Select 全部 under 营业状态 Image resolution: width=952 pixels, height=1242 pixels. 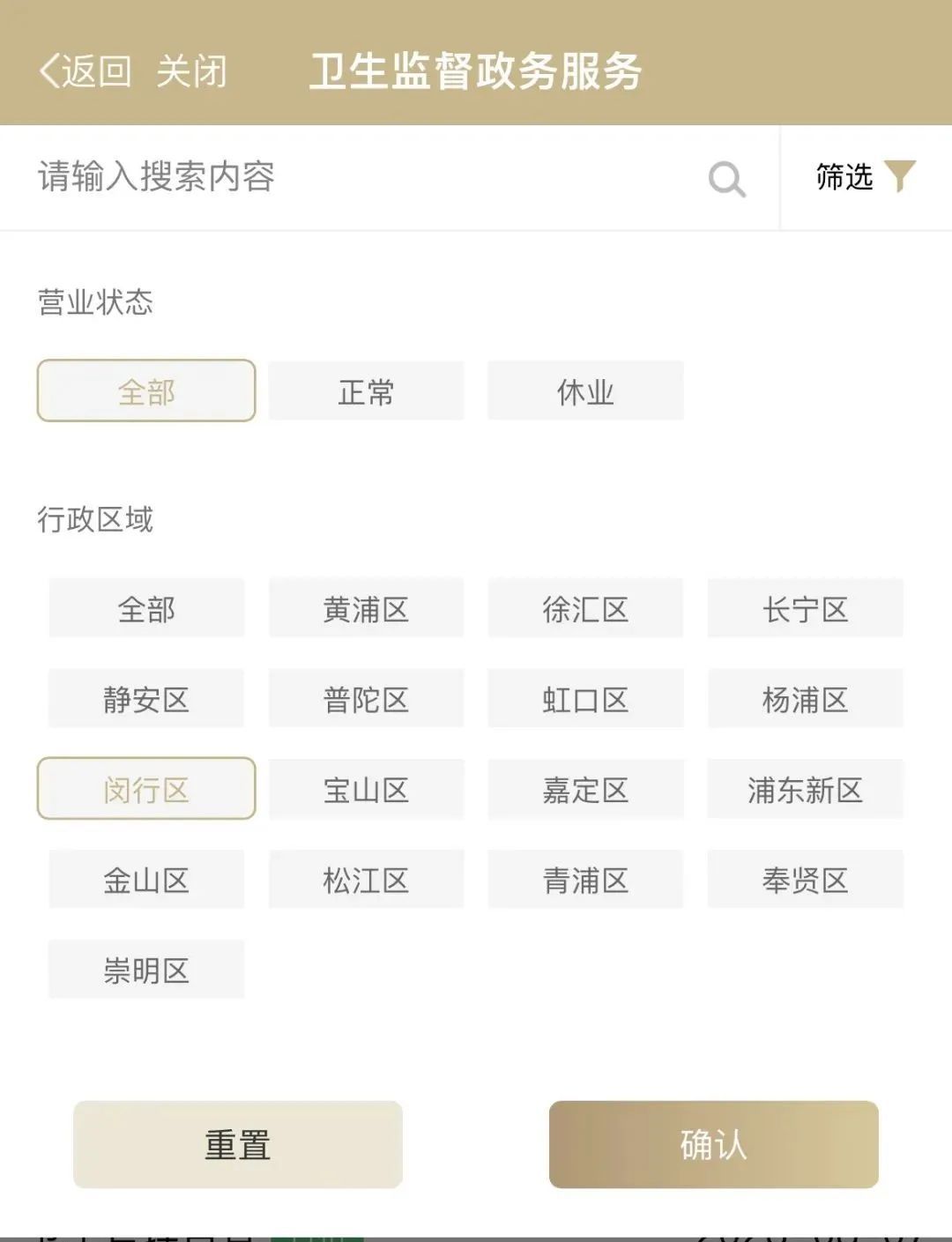[x=146, y=390]
